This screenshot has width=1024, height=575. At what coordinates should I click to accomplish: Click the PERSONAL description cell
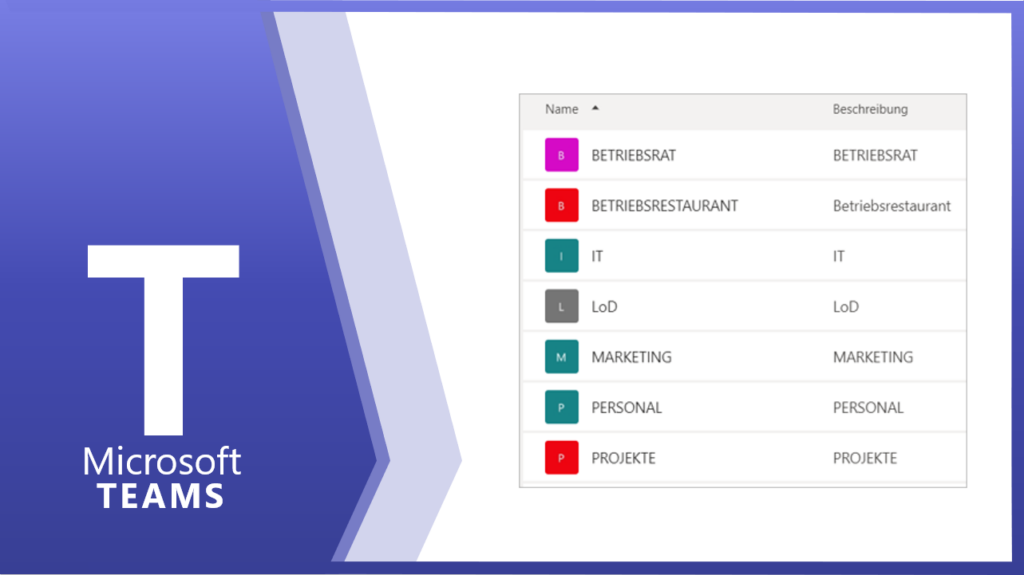[868, 408]
